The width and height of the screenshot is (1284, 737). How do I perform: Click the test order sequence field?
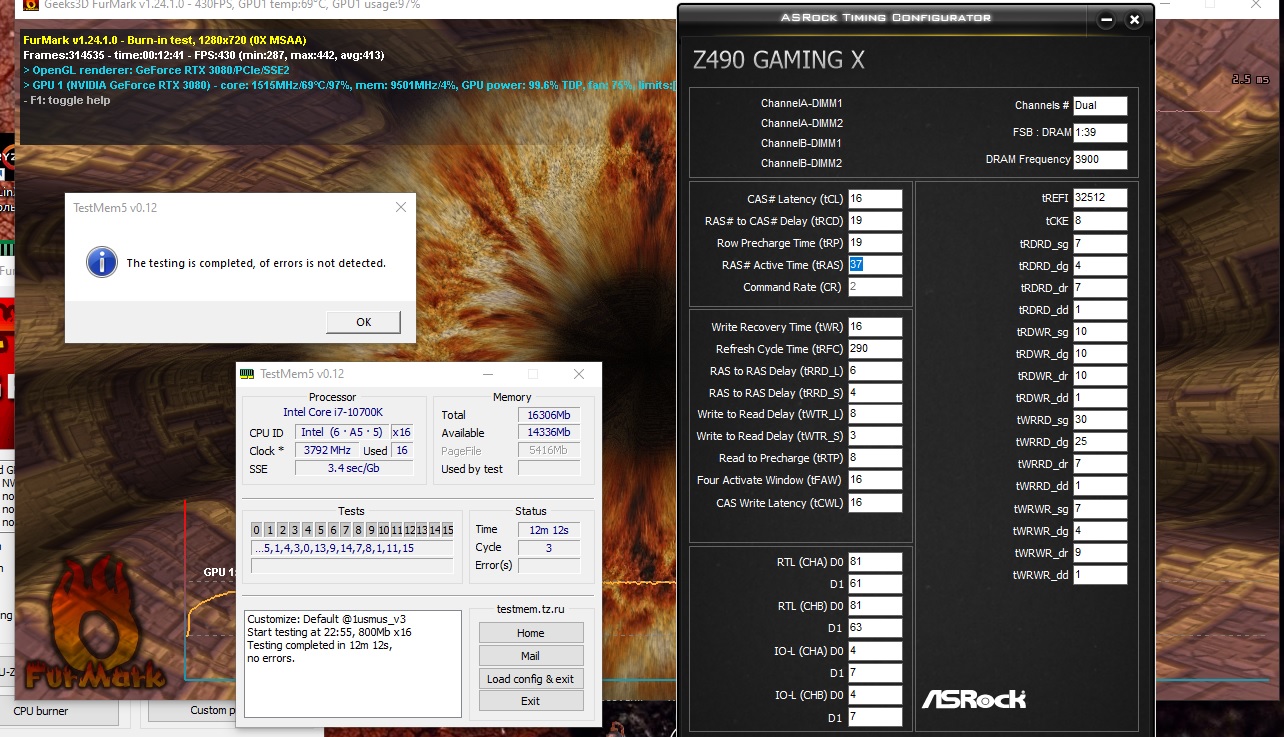click(352, 548)
